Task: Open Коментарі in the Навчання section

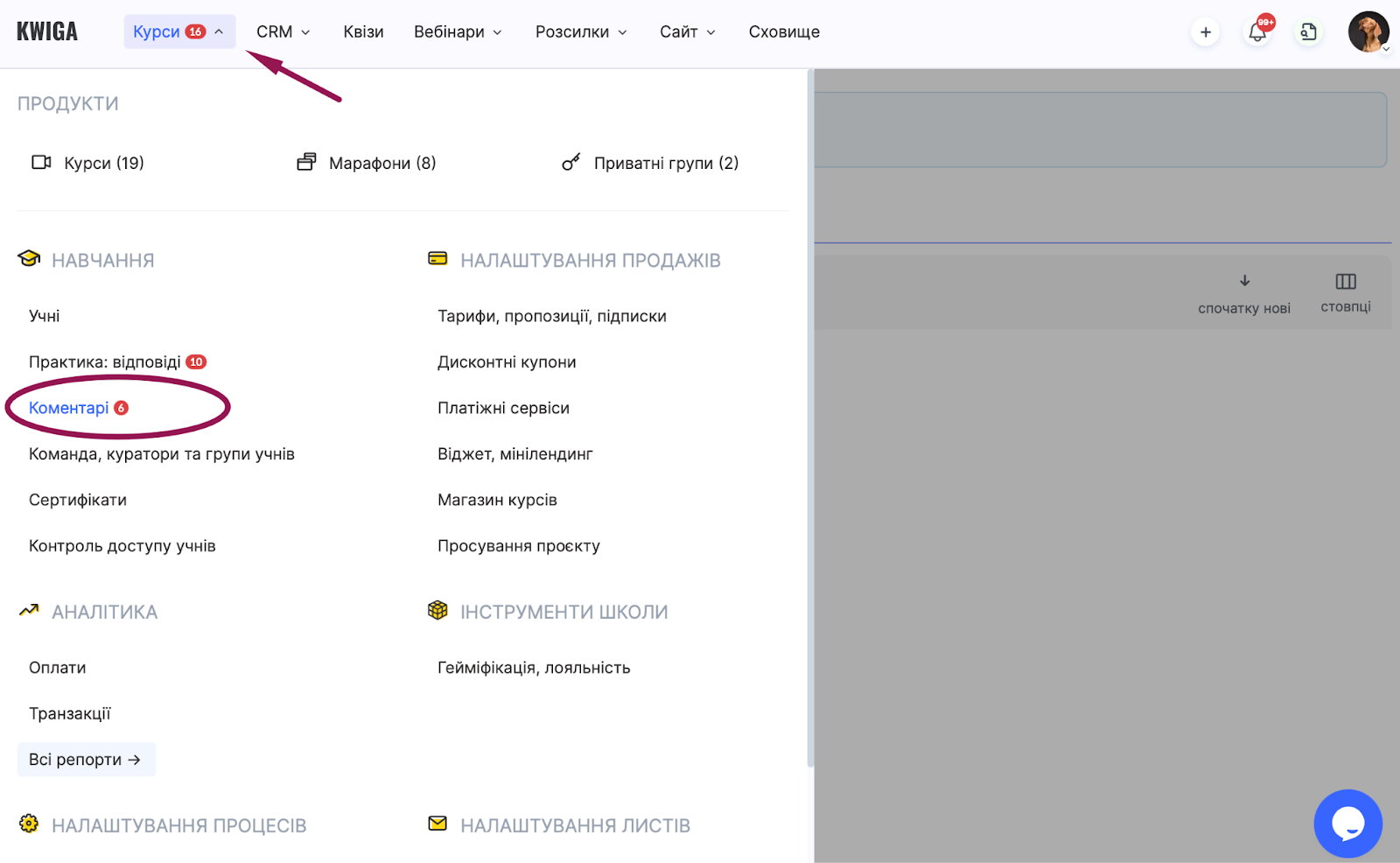Action: click(69, 408)
